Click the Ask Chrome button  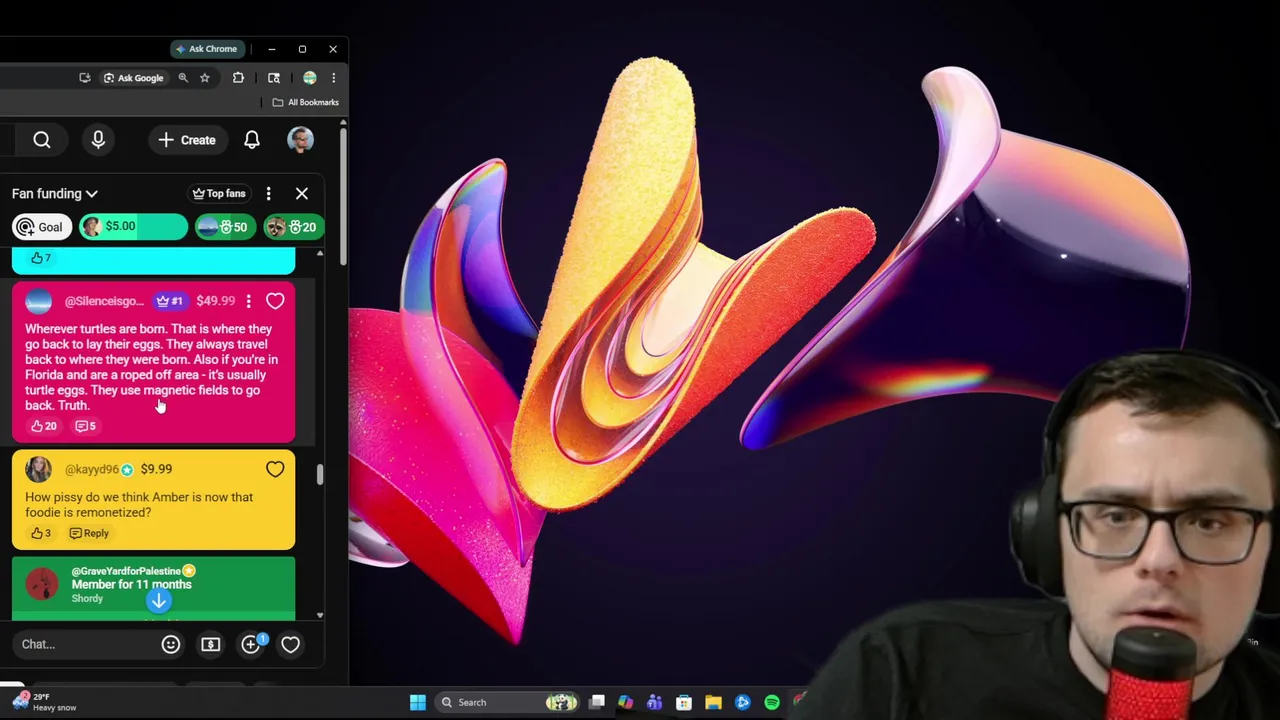point(206,49)
